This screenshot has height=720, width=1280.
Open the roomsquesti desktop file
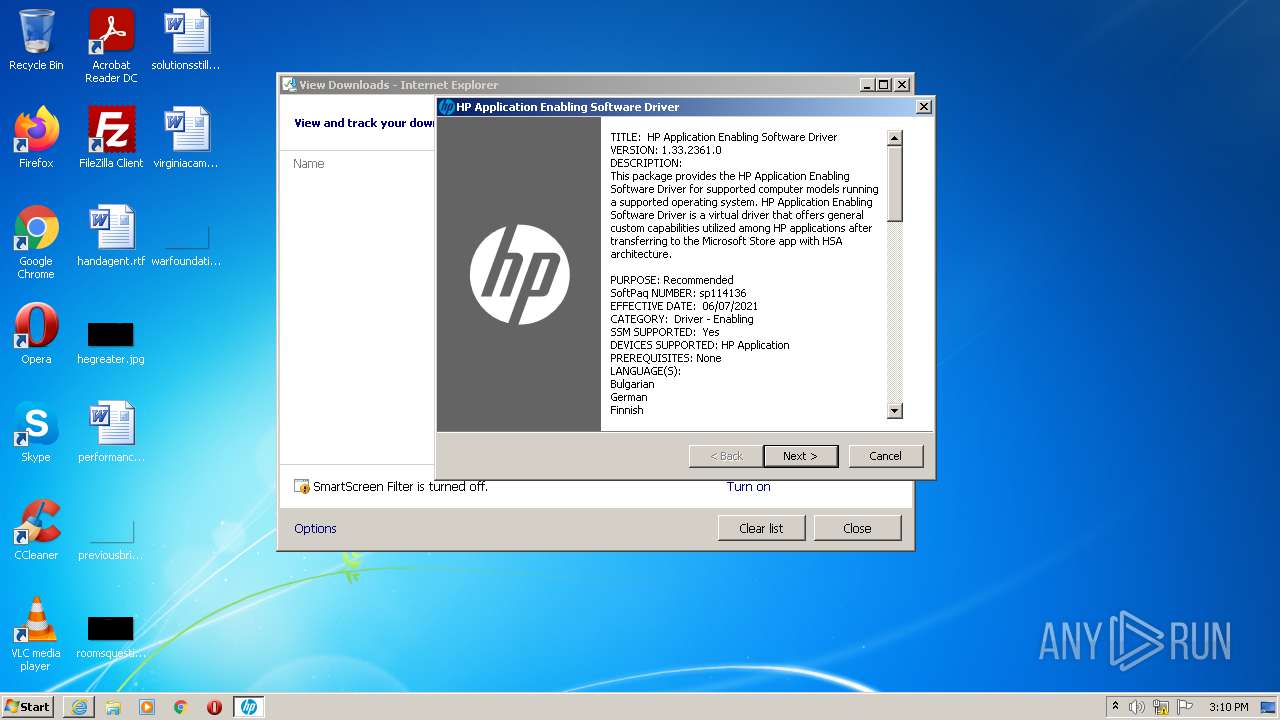[111, 634]
